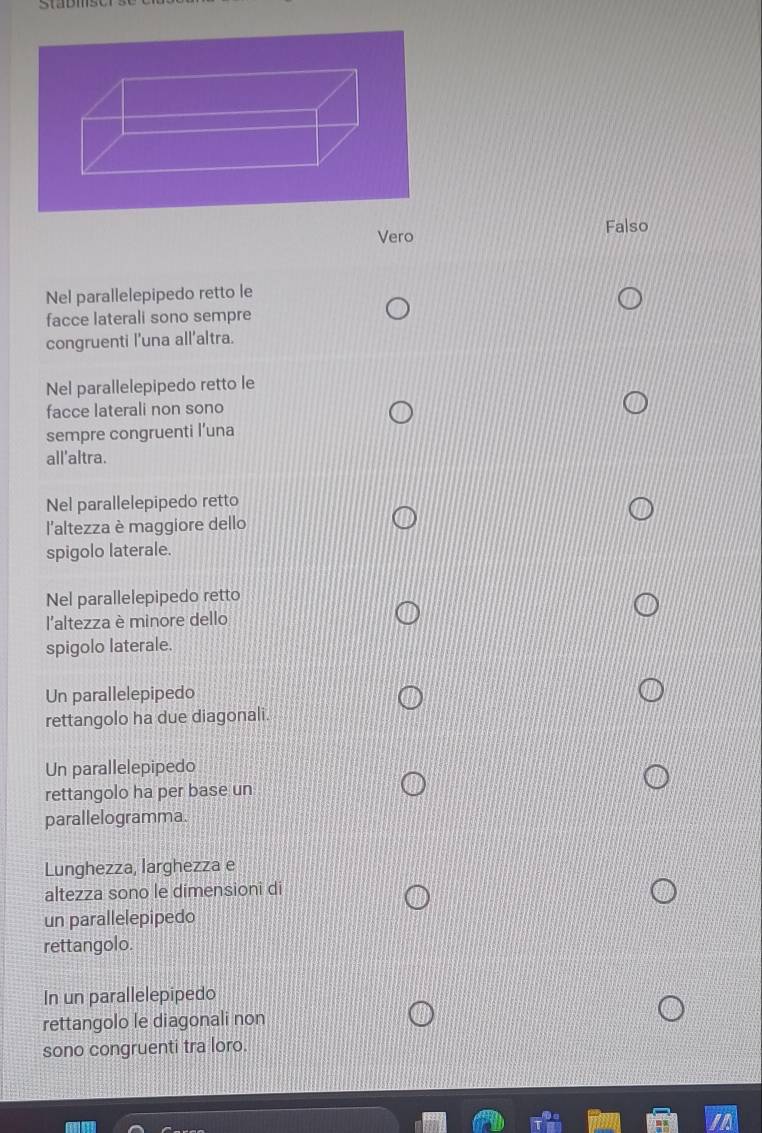This screenshot has height=1133, width=762.
Task: Open Microsoft Teams from the taskbar
Action: [x=546, y=1122]
